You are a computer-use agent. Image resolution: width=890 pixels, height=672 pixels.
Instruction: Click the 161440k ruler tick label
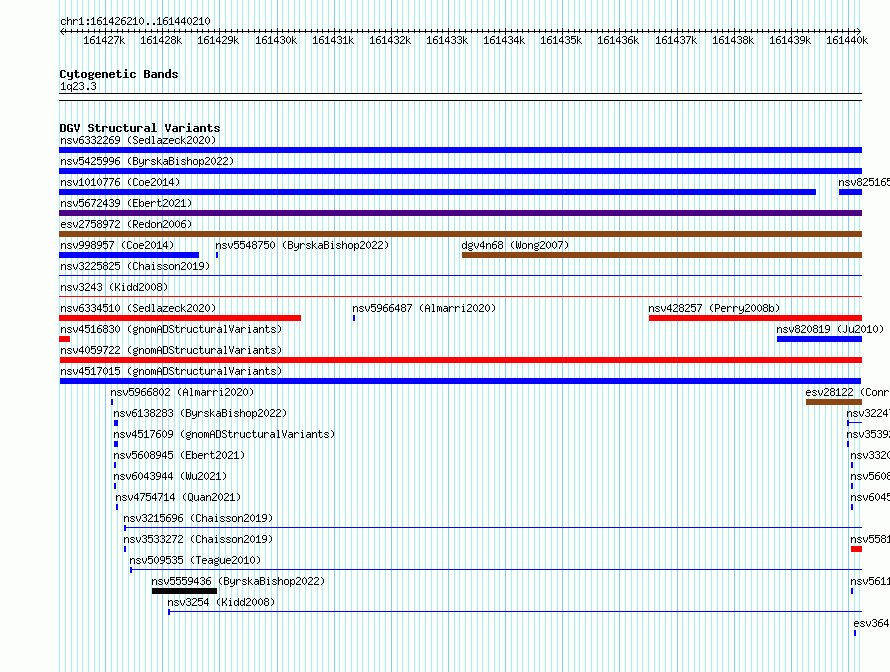(847, 40)
